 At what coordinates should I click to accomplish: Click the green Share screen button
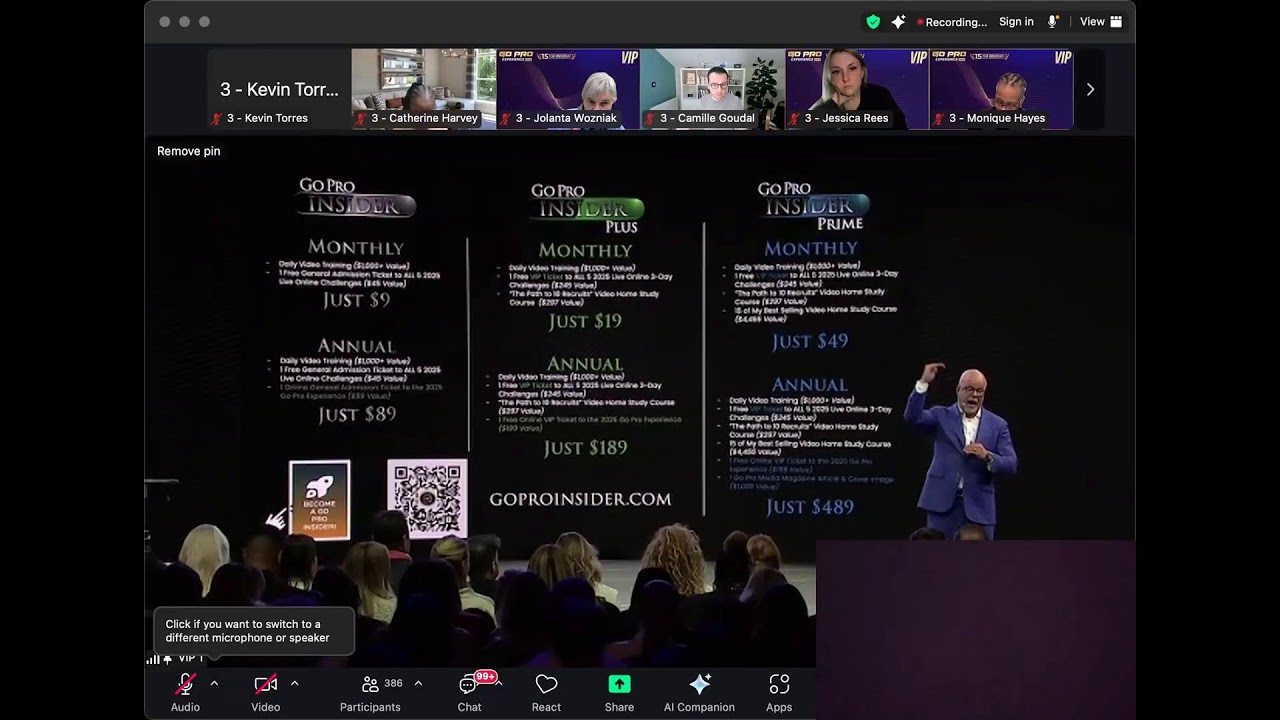pyautogui.click(x=619, y=692)
